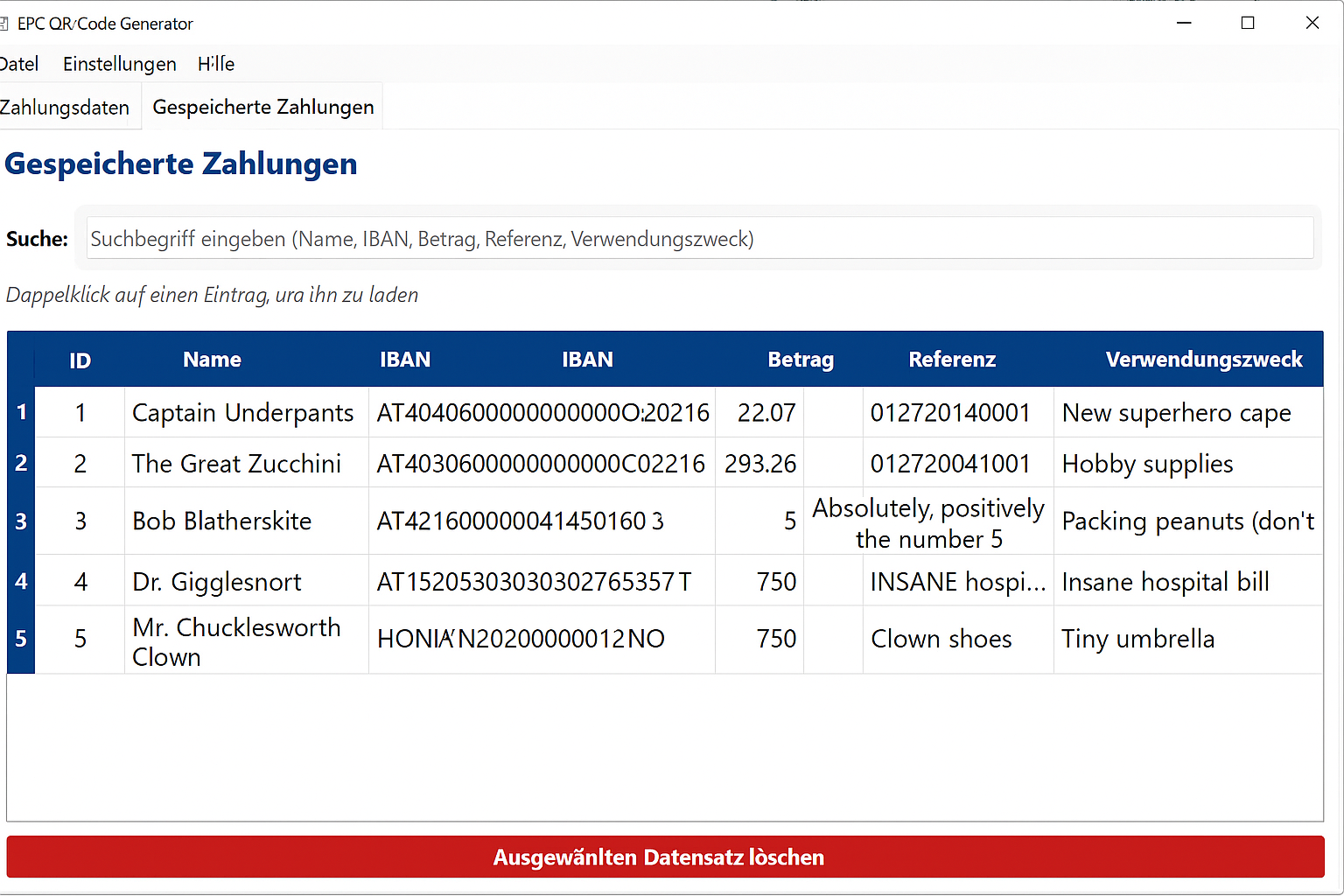Sort table by the ID column header
1344x896 pixels.
click(80, 360)
